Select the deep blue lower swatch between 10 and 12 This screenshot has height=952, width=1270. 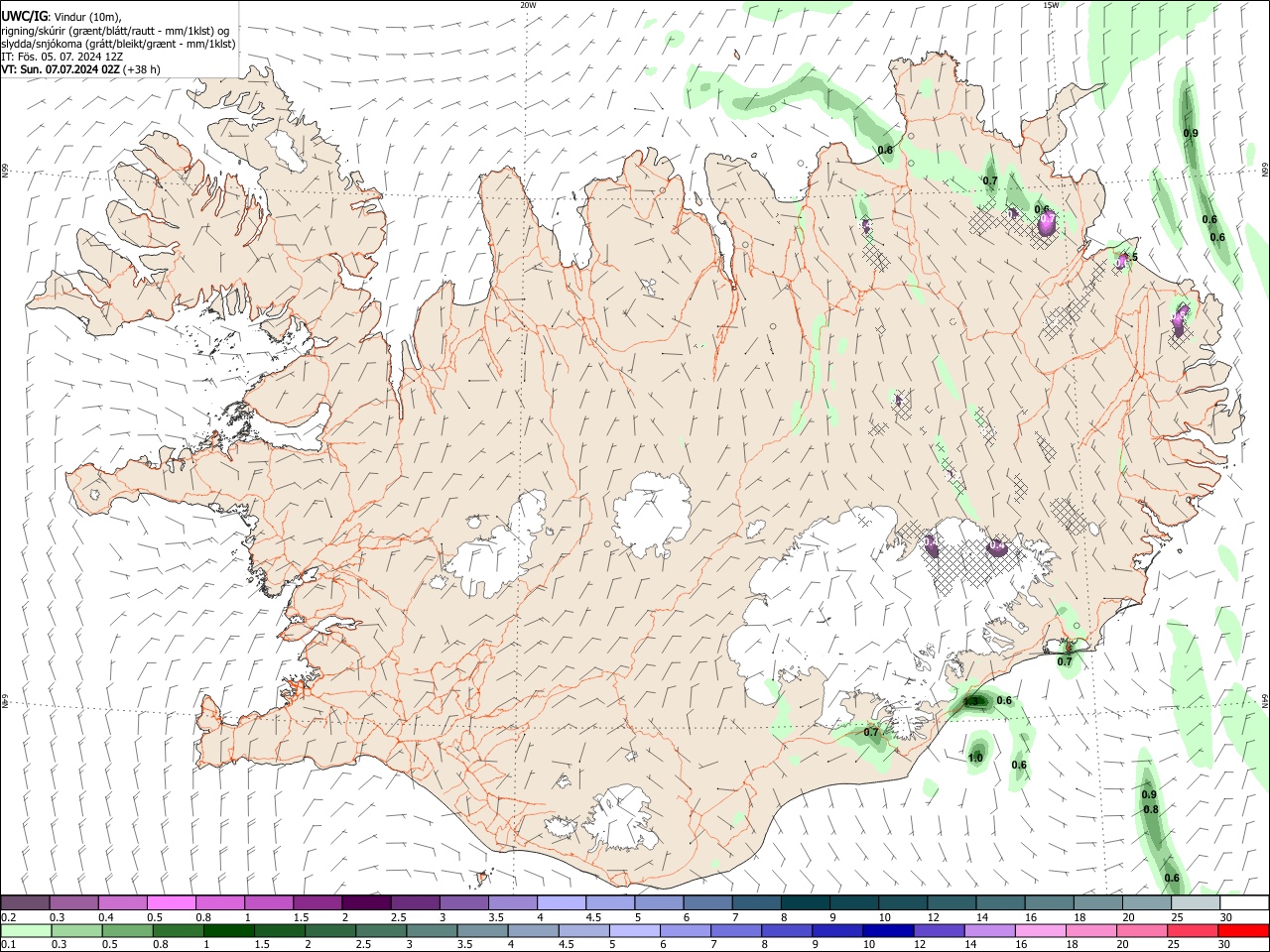point(887,931)
